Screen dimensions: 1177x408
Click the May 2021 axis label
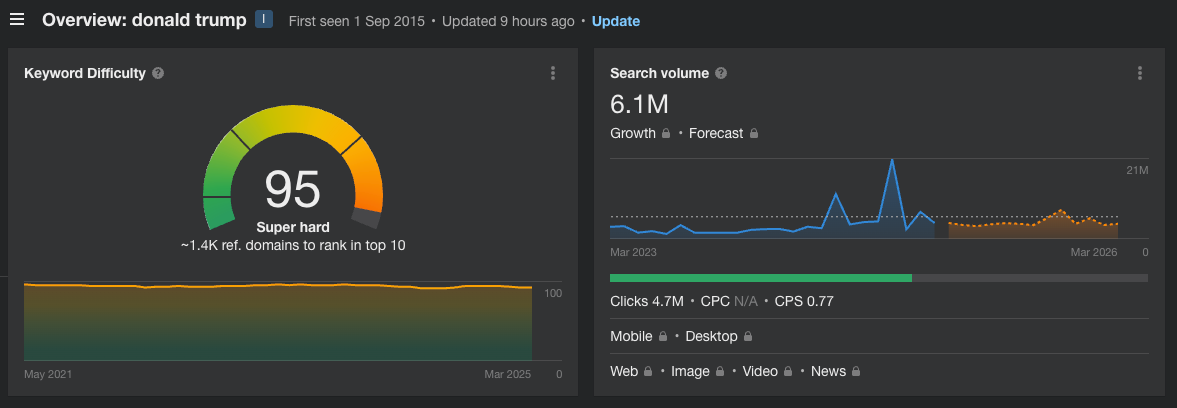click(48, 374)
